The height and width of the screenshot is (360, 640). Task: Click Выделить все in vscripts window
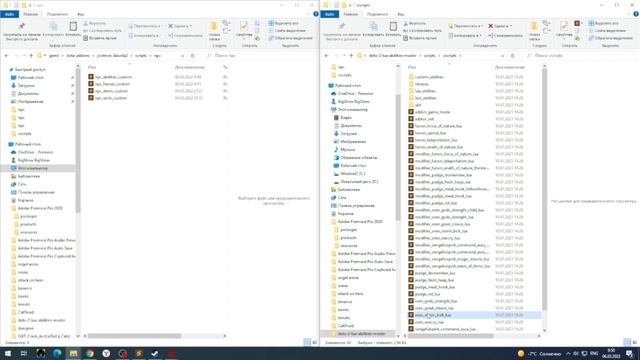(604, 23)
